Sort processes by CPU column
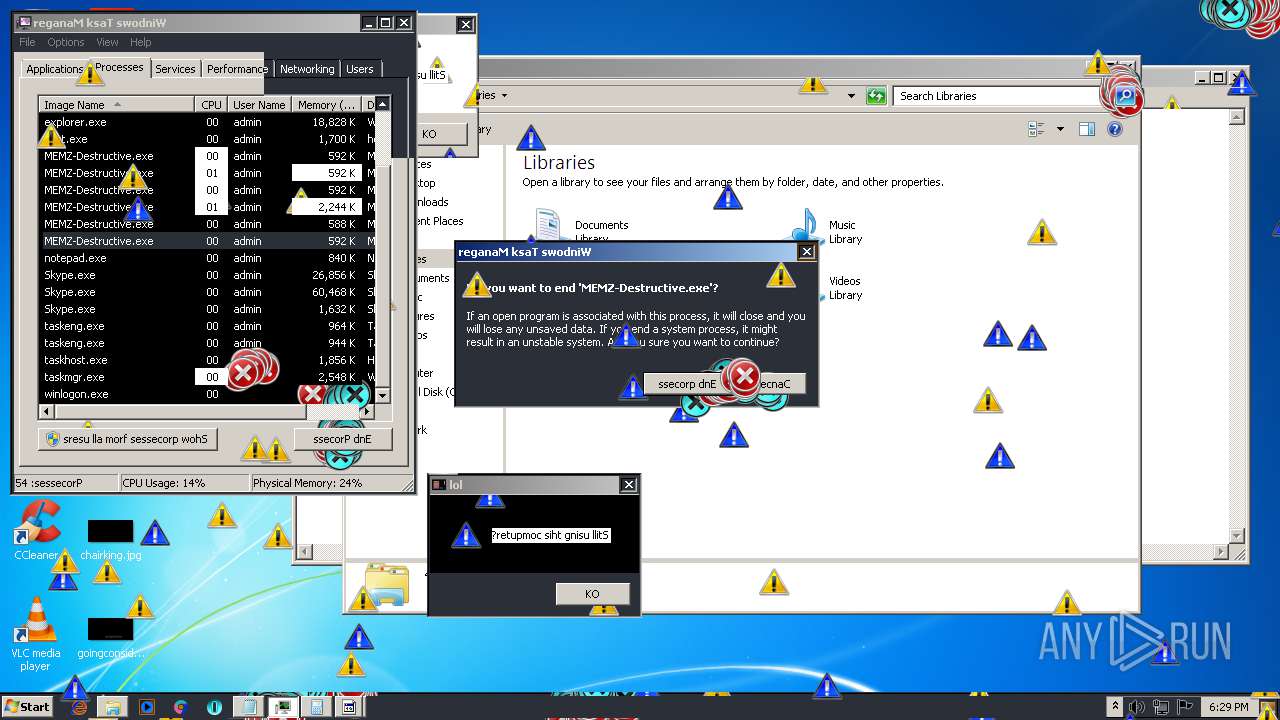The image size is (1280, 720). (211, 104)
